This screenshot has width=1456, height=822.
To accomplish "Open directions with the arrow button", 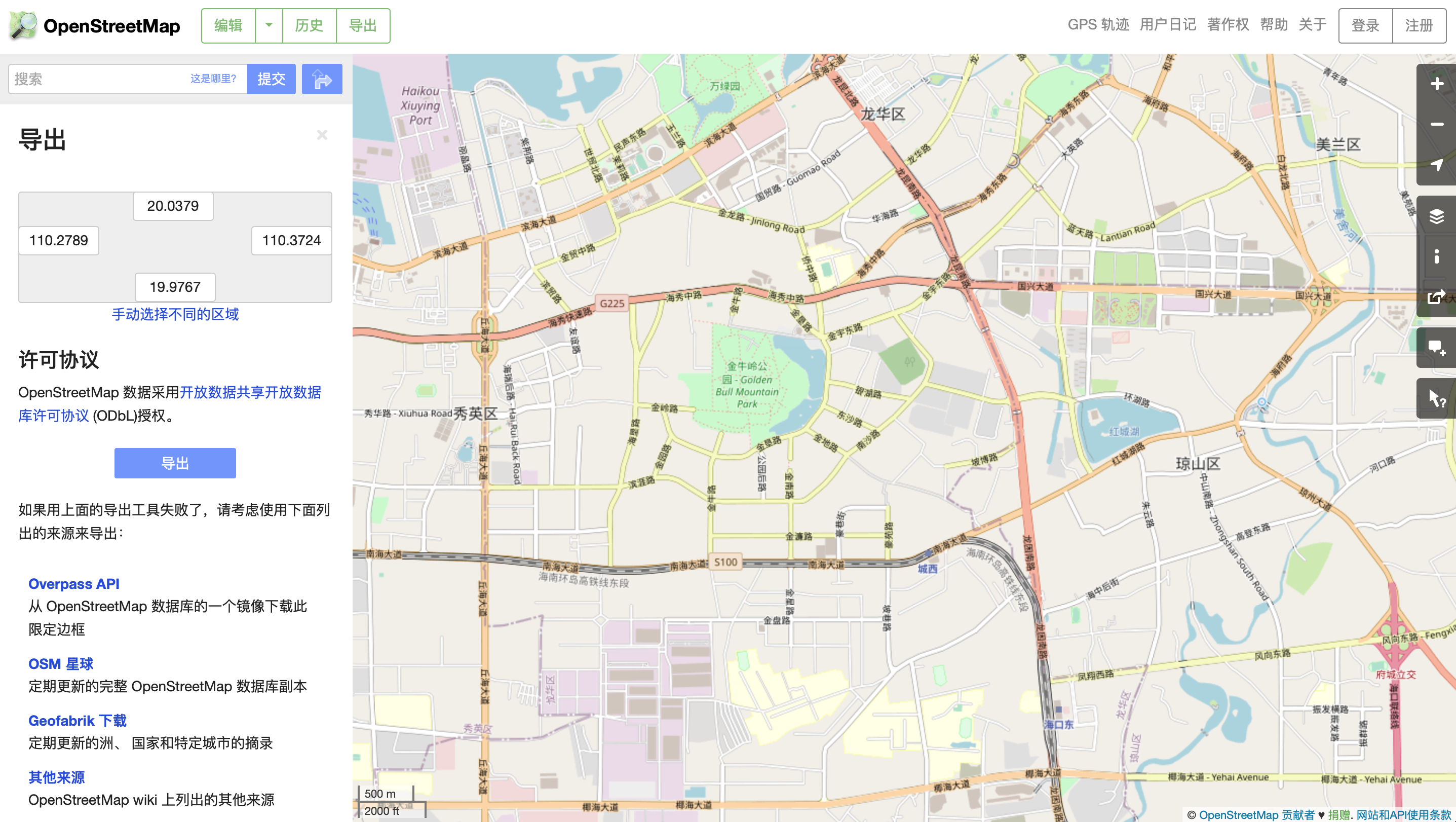I will (x=322, y=79).
